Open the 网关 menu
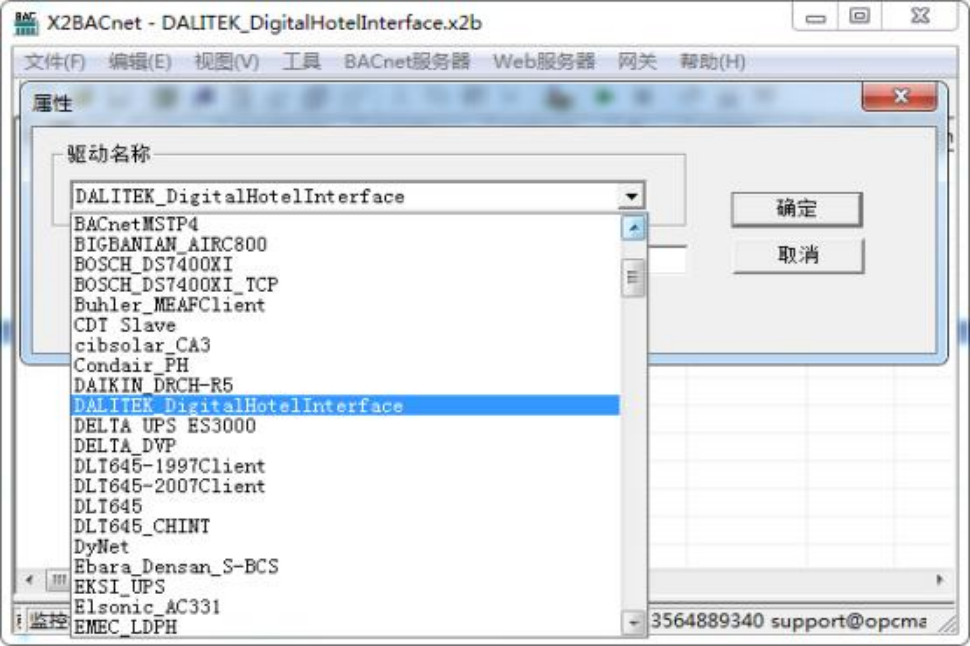Screen dimensions: 970x646 pos(637,61)
